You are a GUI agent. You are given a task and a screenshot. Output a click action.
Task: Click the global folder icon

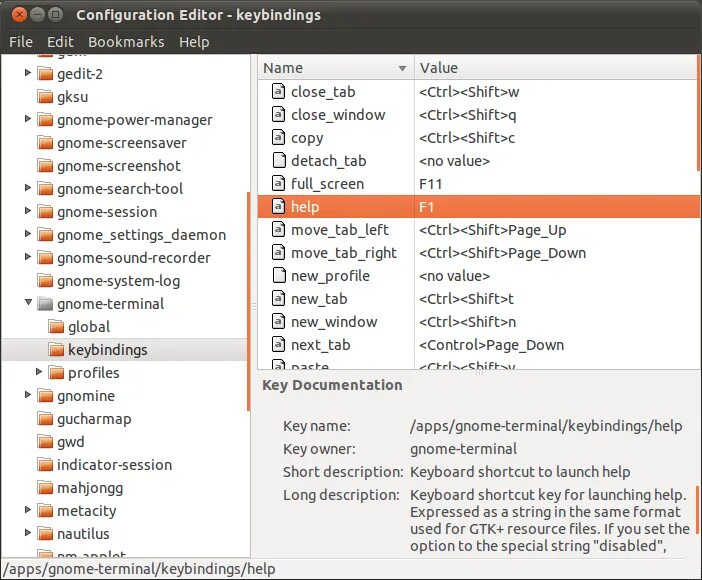(x=56, y=327)
